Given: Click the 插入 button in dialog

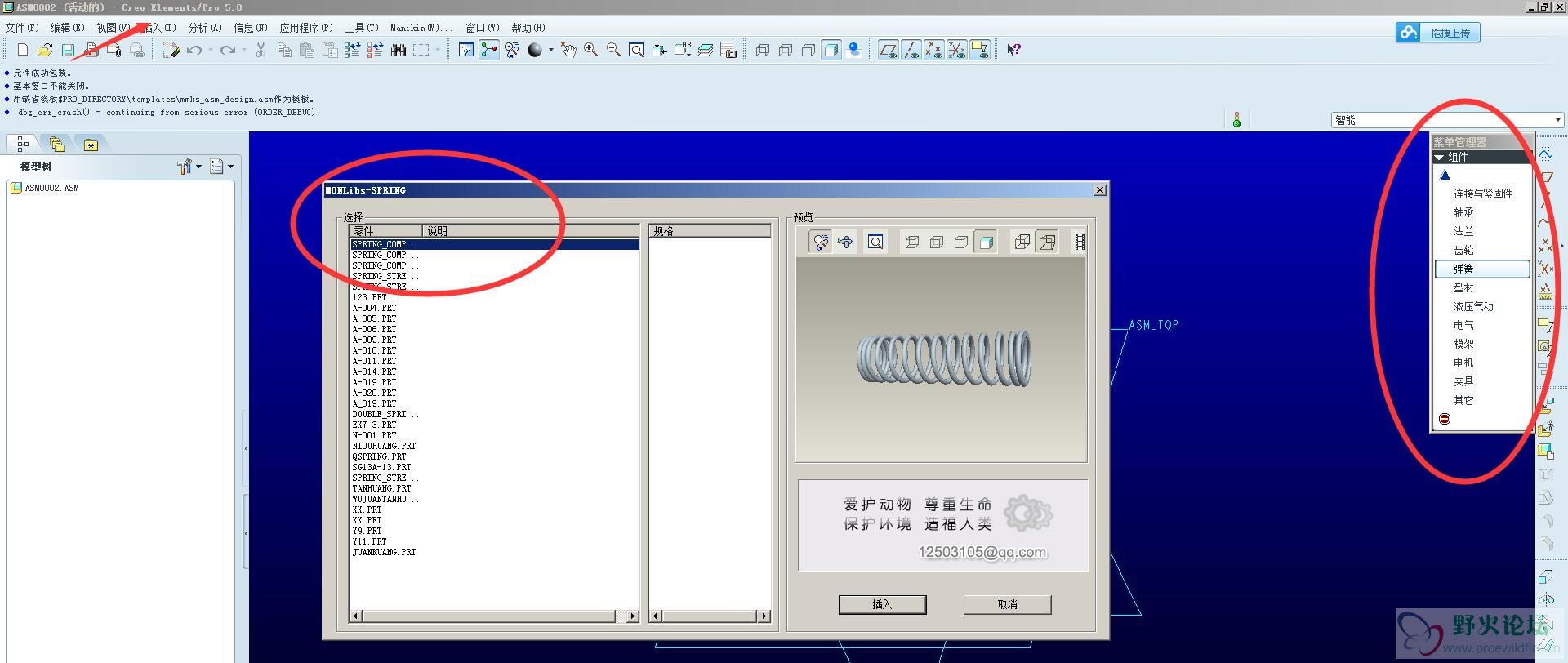Looking at the screenshot, I should [x=882, y=604].
